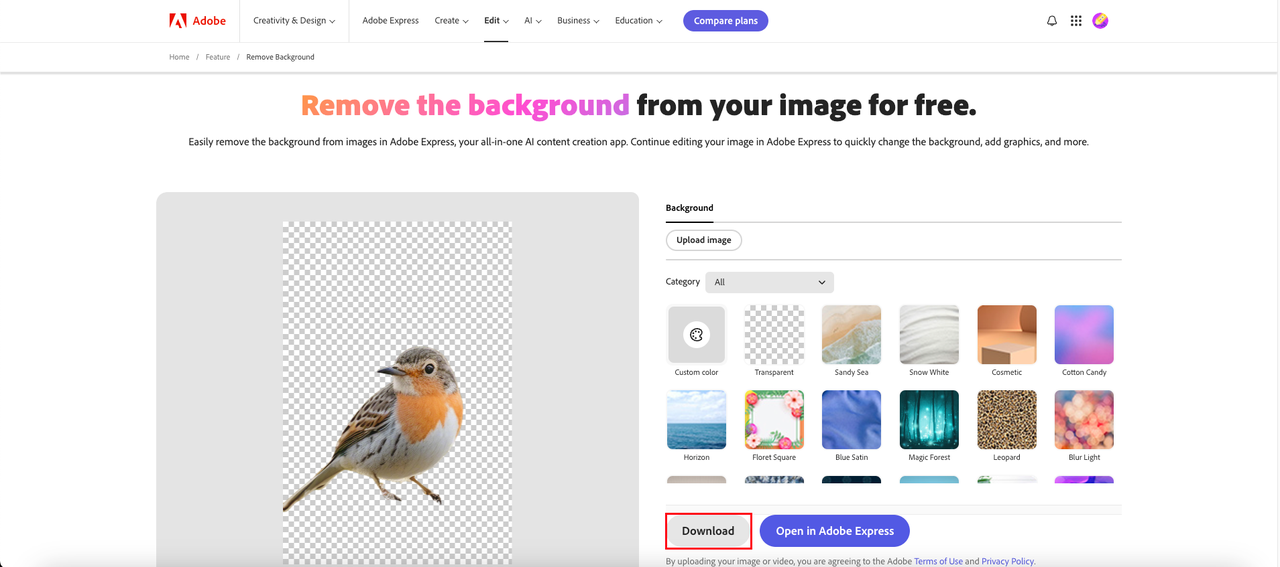Screen dimensions: 1280x567
Task: Click the Compare plans button
Action: (x=725, y=20)
